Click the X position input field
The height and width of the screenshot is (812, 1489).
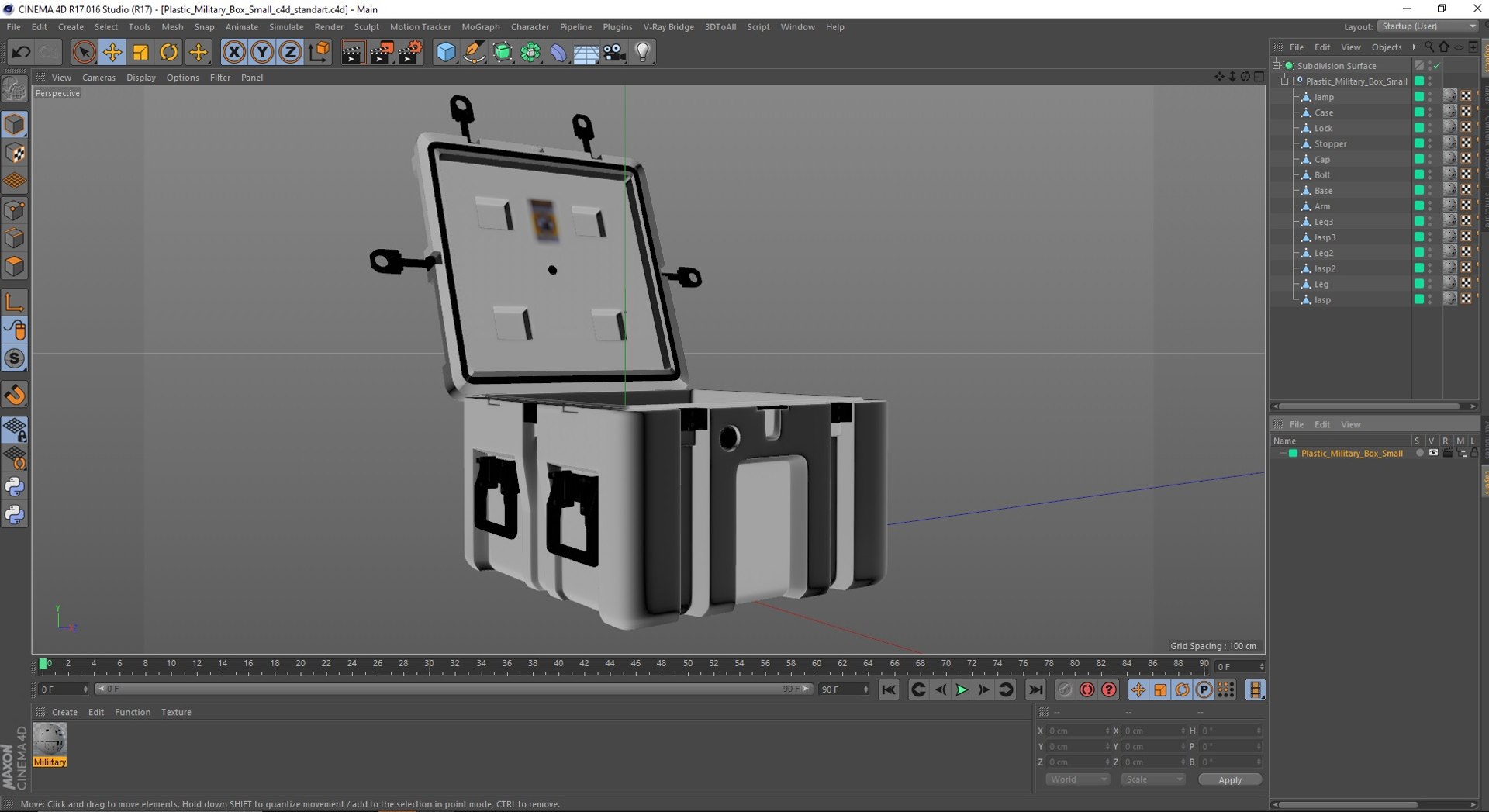pyautogui.click(x=1078, y=731)
